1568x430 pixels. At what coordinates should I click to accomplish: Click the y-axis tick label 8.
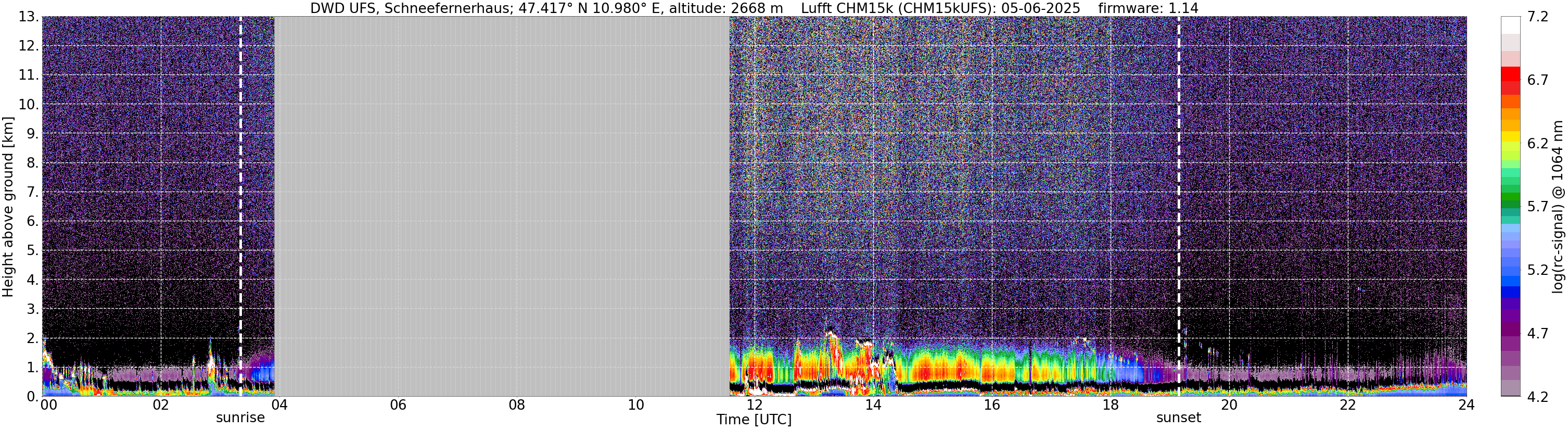coord(33,163)
